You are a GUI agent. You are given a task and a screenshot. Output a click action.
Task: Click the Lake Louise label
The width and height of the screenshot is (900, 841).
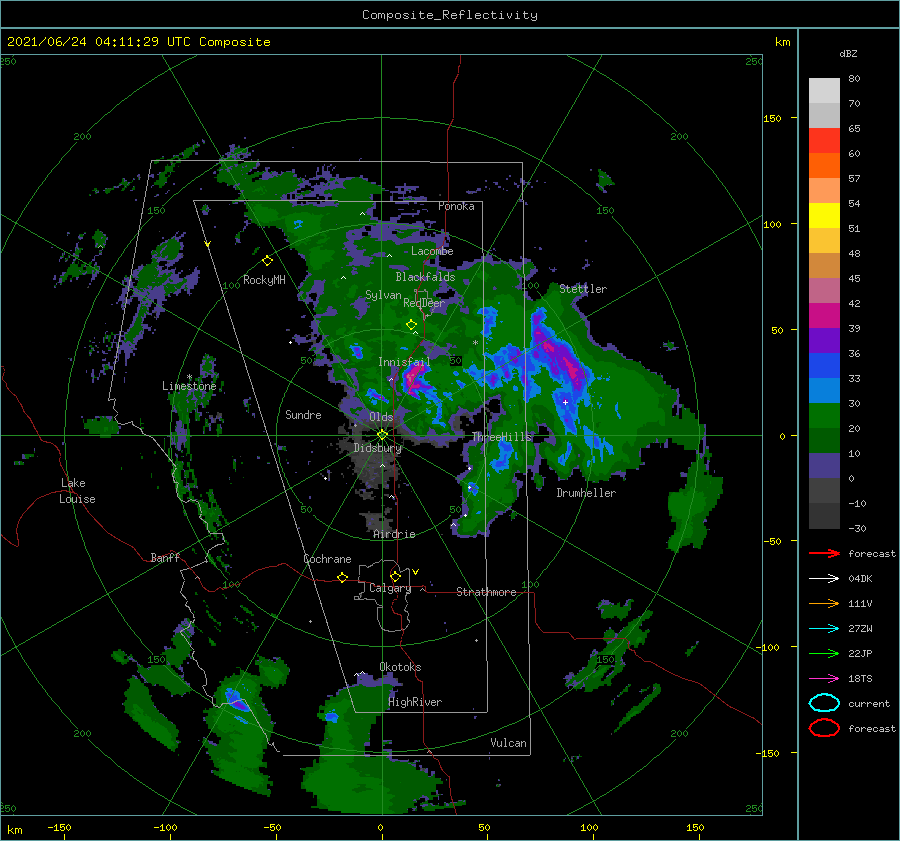tap(77, 491)
